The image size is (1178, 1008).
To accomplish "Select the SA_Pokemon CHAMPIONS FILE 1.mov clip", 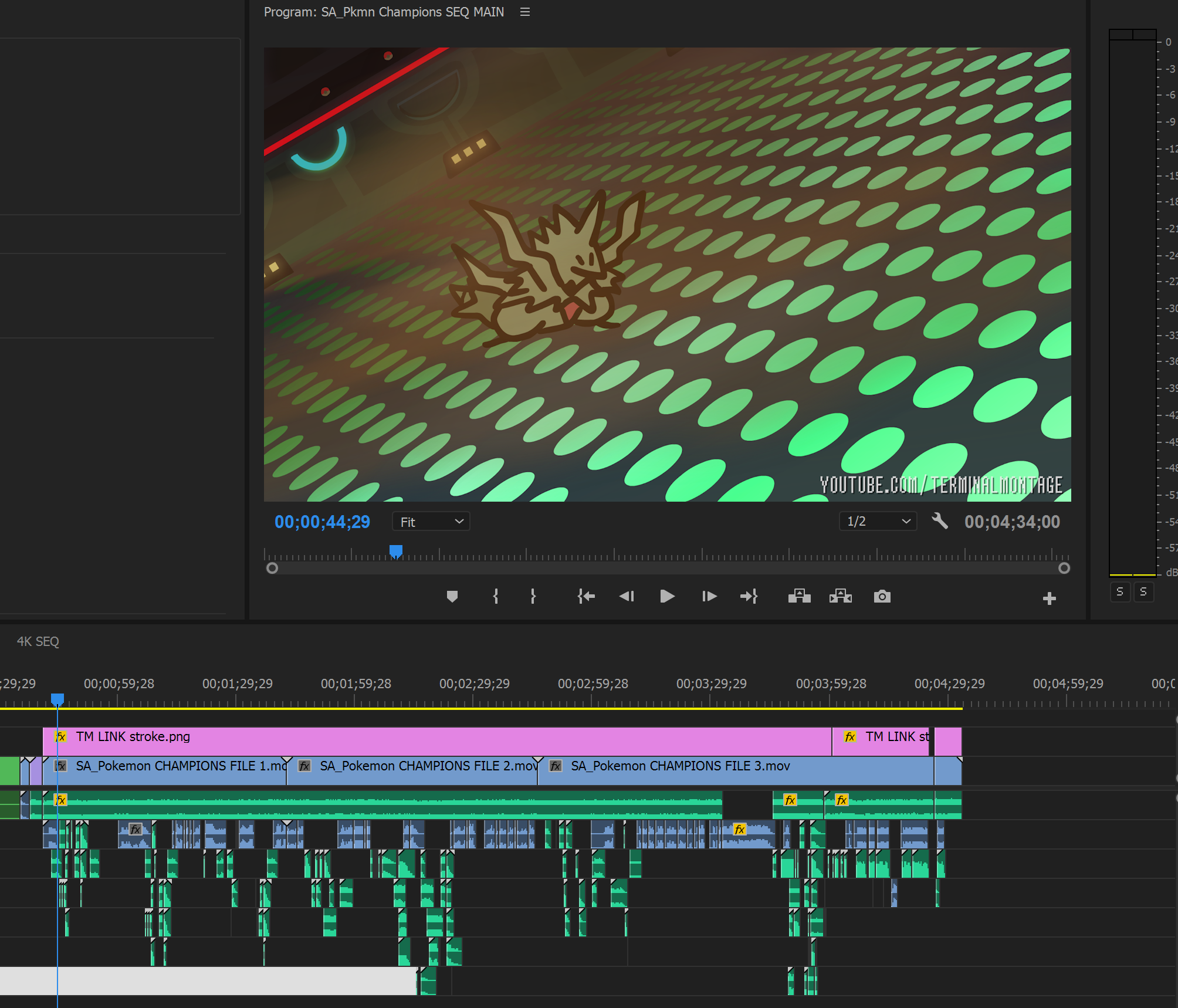I will [165, 771].
